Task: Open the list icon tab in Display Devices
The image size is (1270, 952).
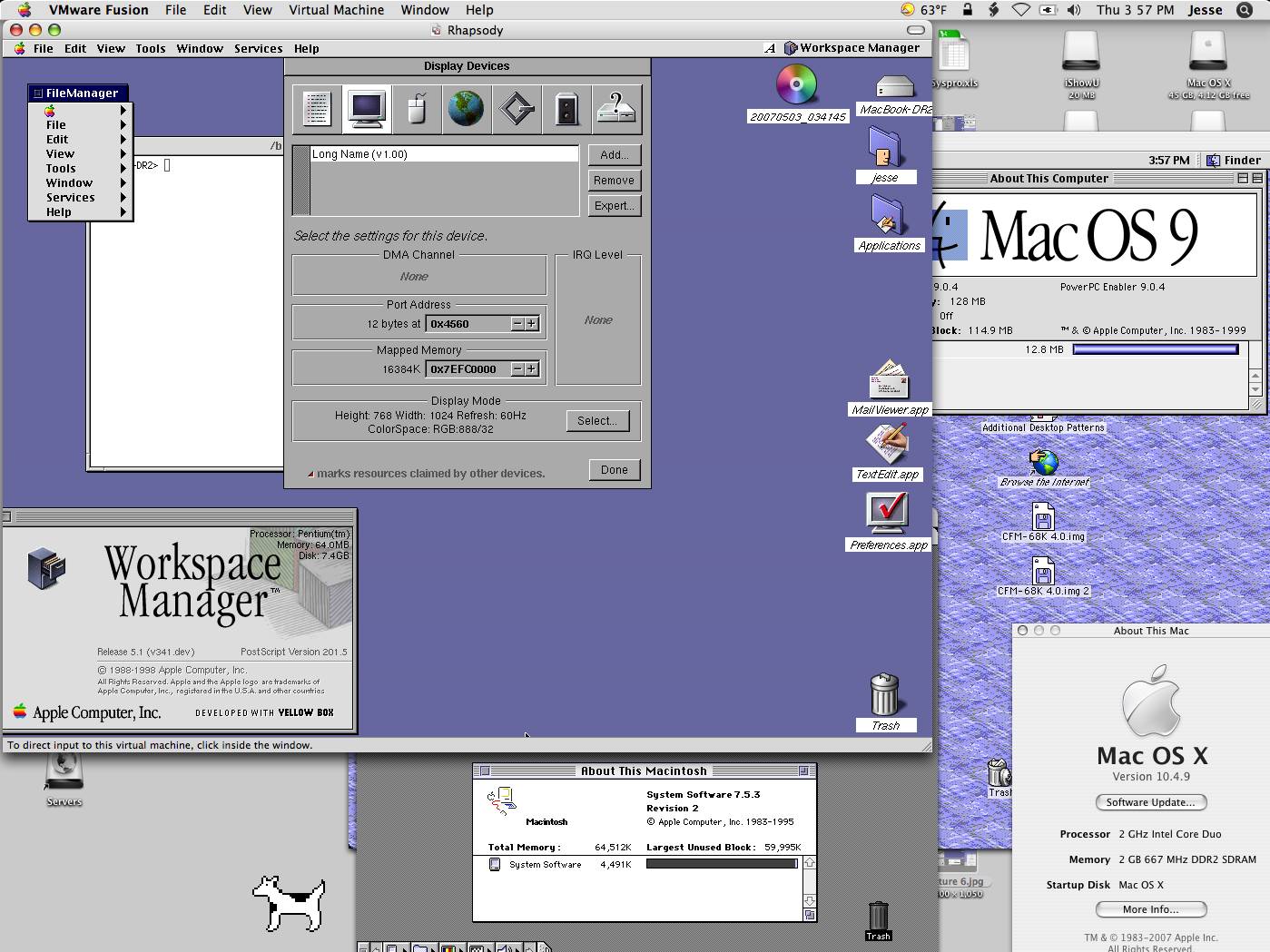Action: [x=316, y=109]
